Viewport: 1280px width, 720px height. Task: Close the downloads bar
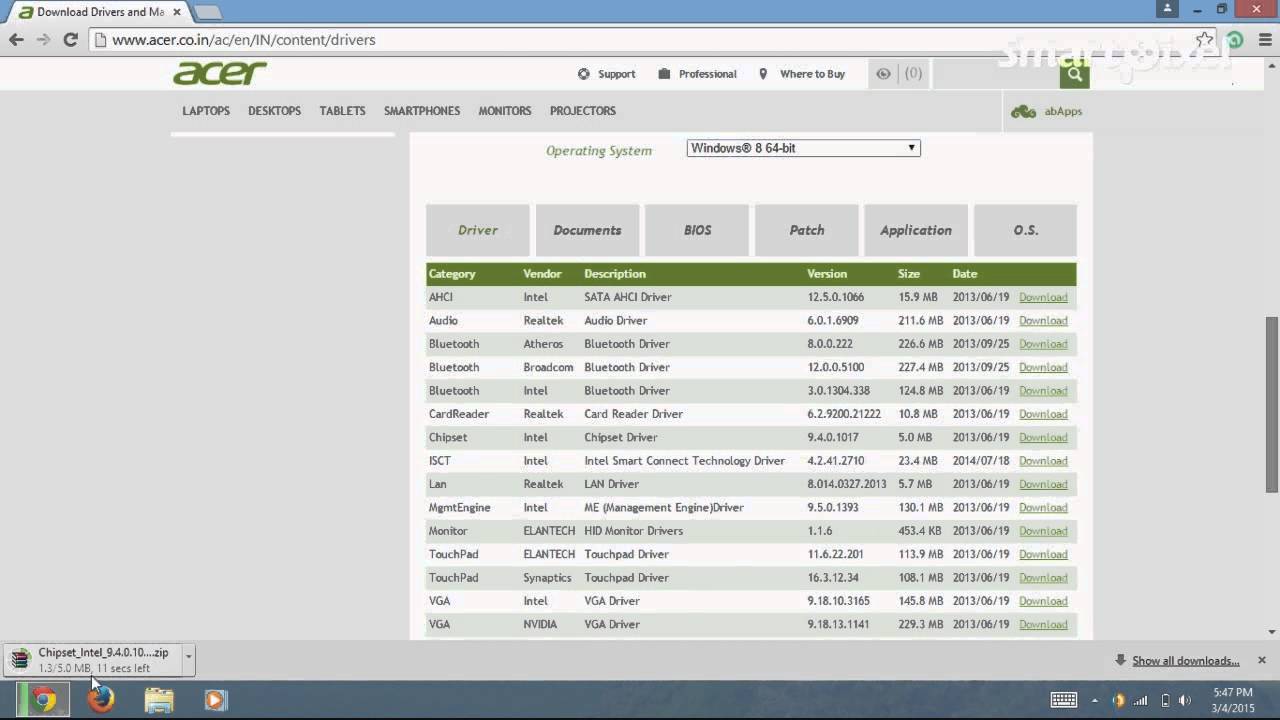coord(1262,660)
